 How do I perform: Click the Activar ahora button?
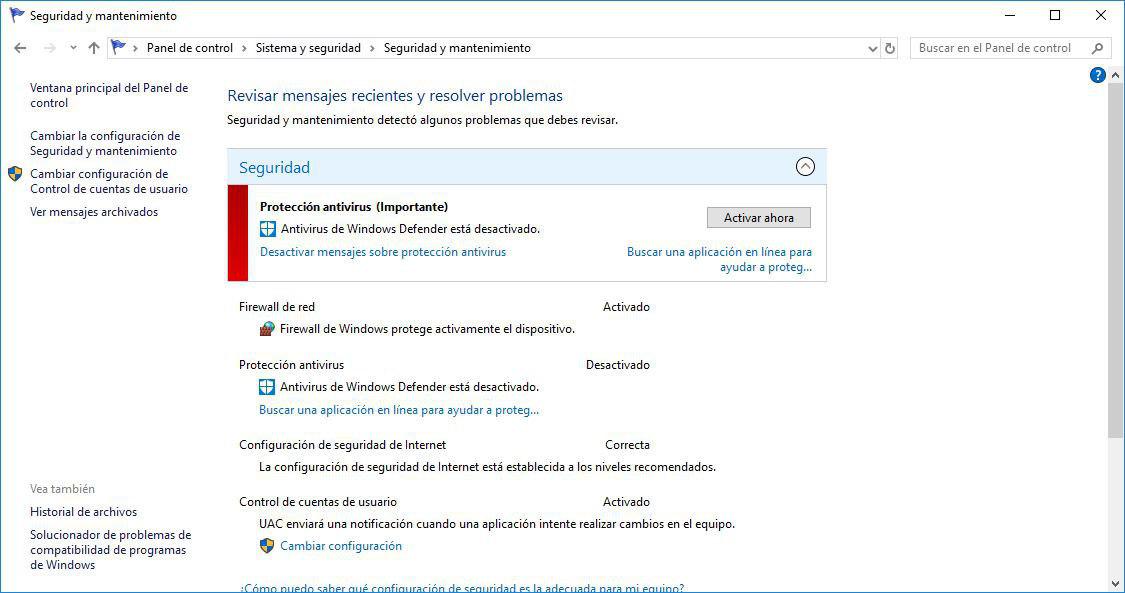click(758, 218)
